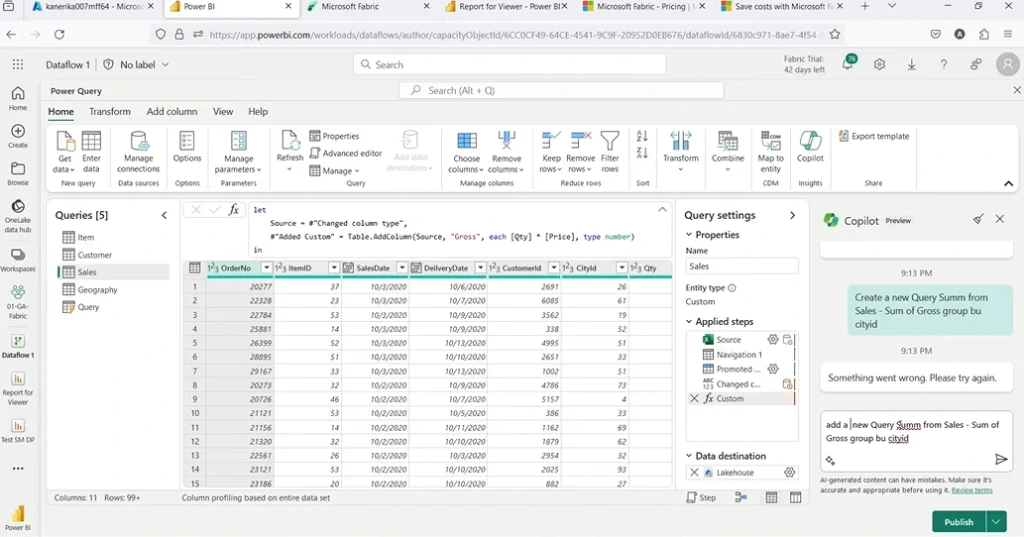Clear the Copilot chat with broom icon
This screenshot has height=537, width=1024.
click(978, 220)
